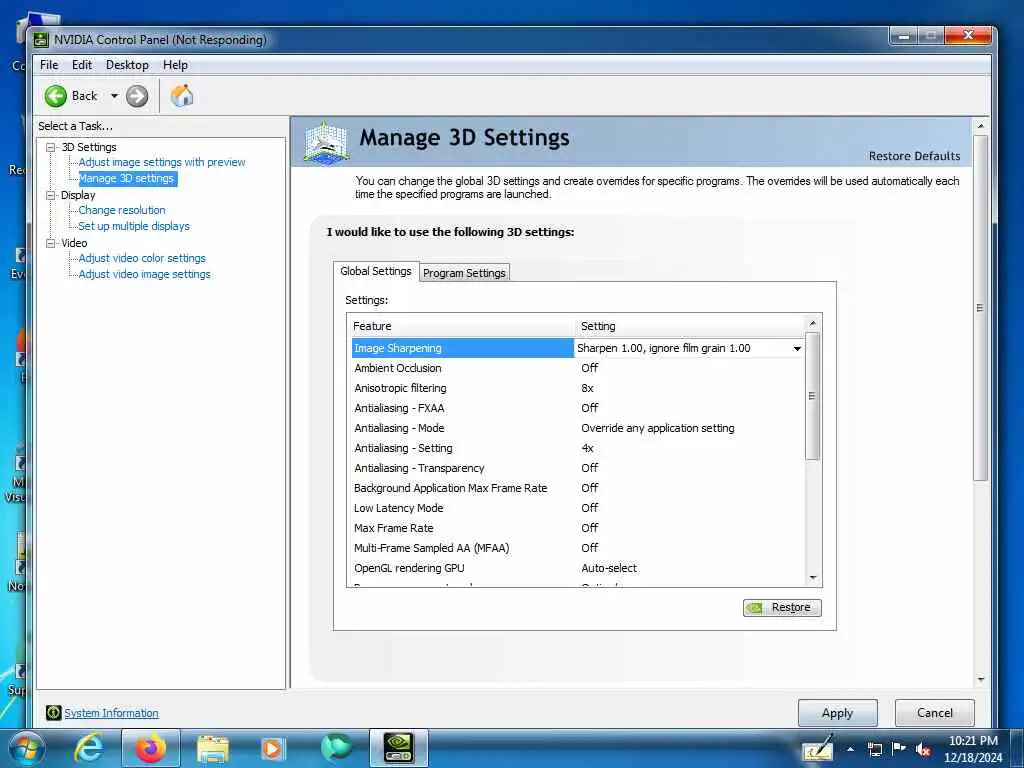
Task: Launch Internet Explorer from taskbar
Action: [88, 748]
